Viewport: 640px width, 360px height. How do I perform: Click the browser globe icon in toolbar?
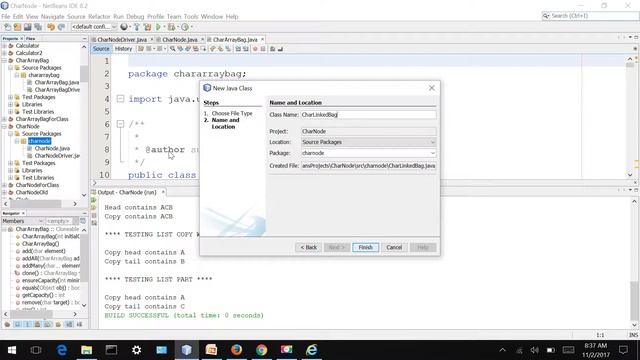pyautogui.click(x=124, y=27)
